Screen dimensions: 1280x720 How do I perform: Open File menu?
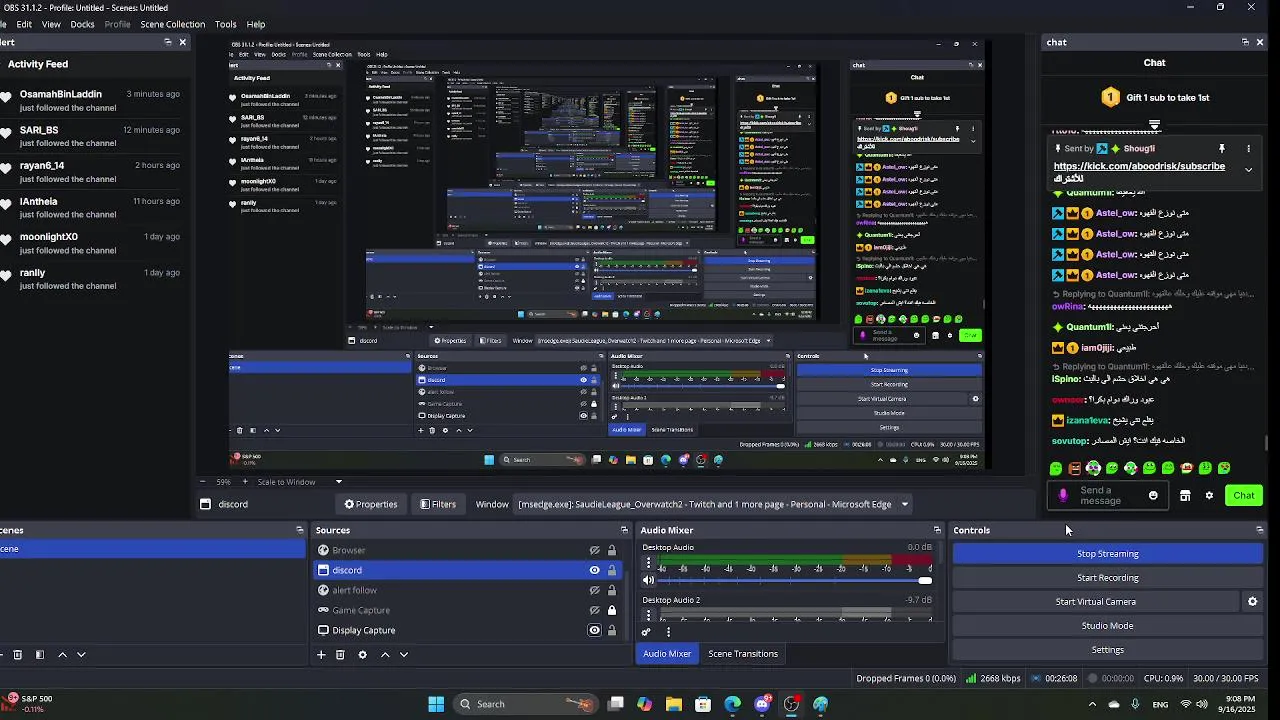pyautogui.click(x=2, y=24)
